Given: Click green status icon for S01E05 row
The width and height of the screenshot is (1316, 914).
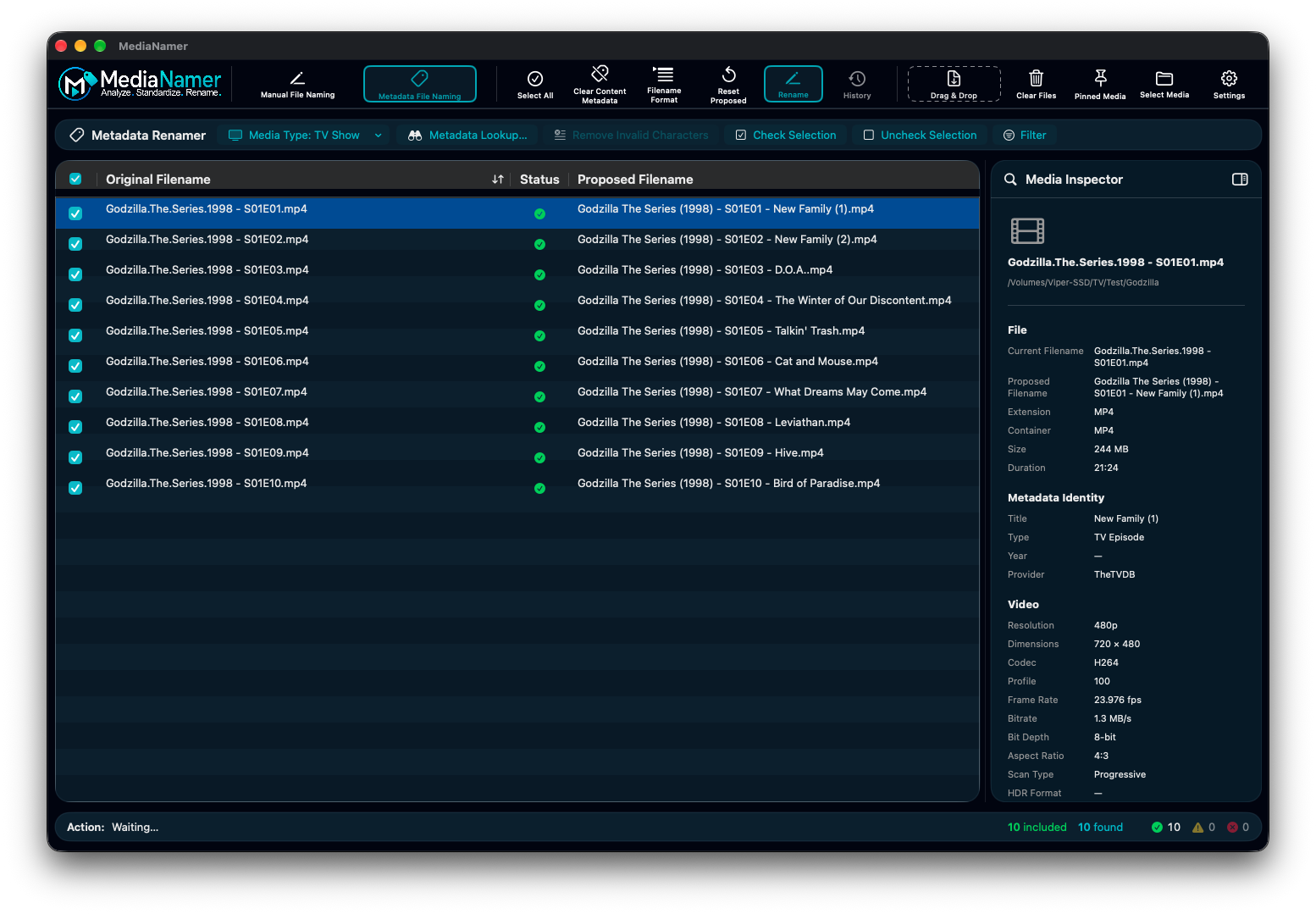Looking at the screenshot, I should coord(539,335).
